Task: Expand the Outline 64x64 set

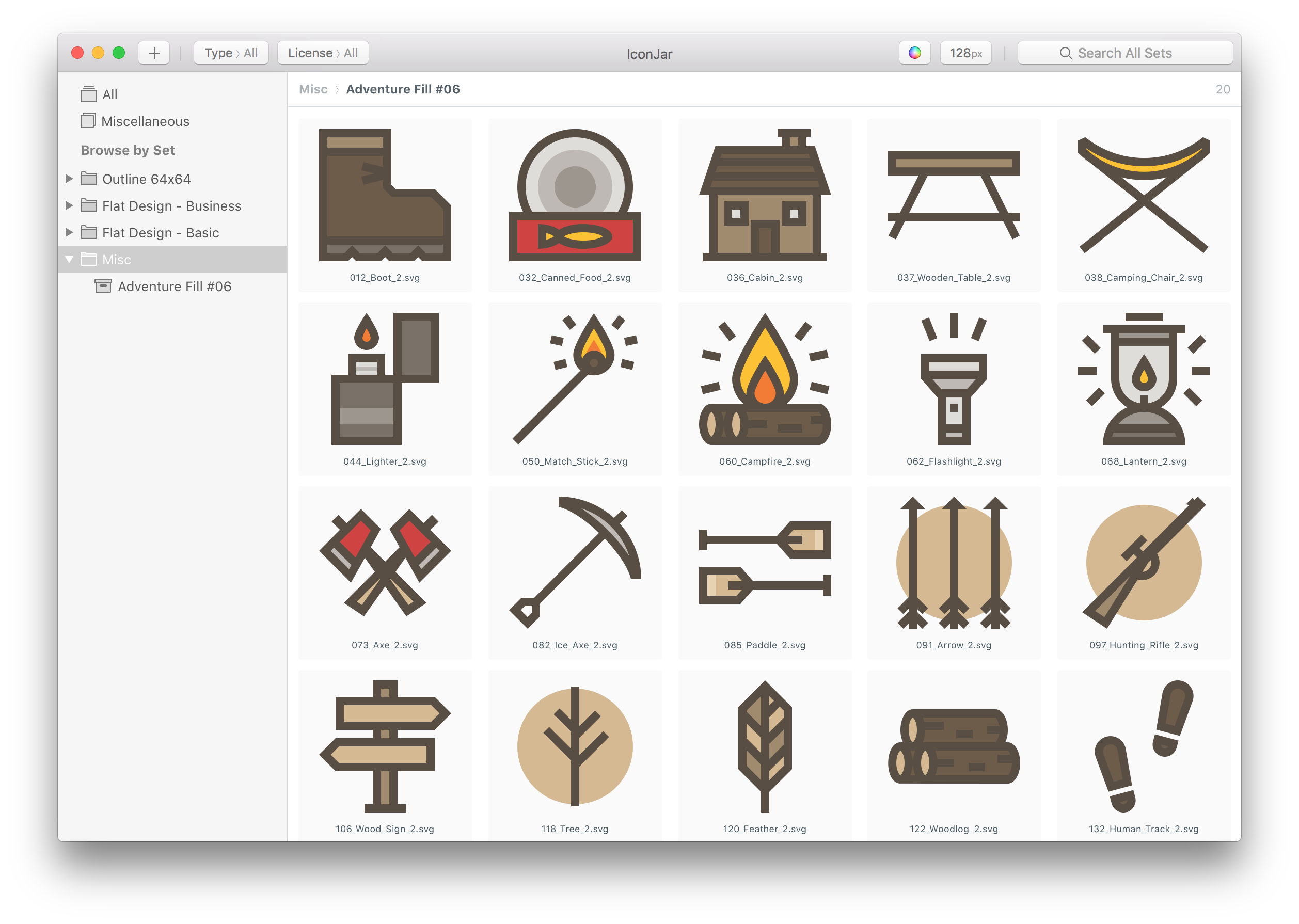Action: click(x=68, y=178)
